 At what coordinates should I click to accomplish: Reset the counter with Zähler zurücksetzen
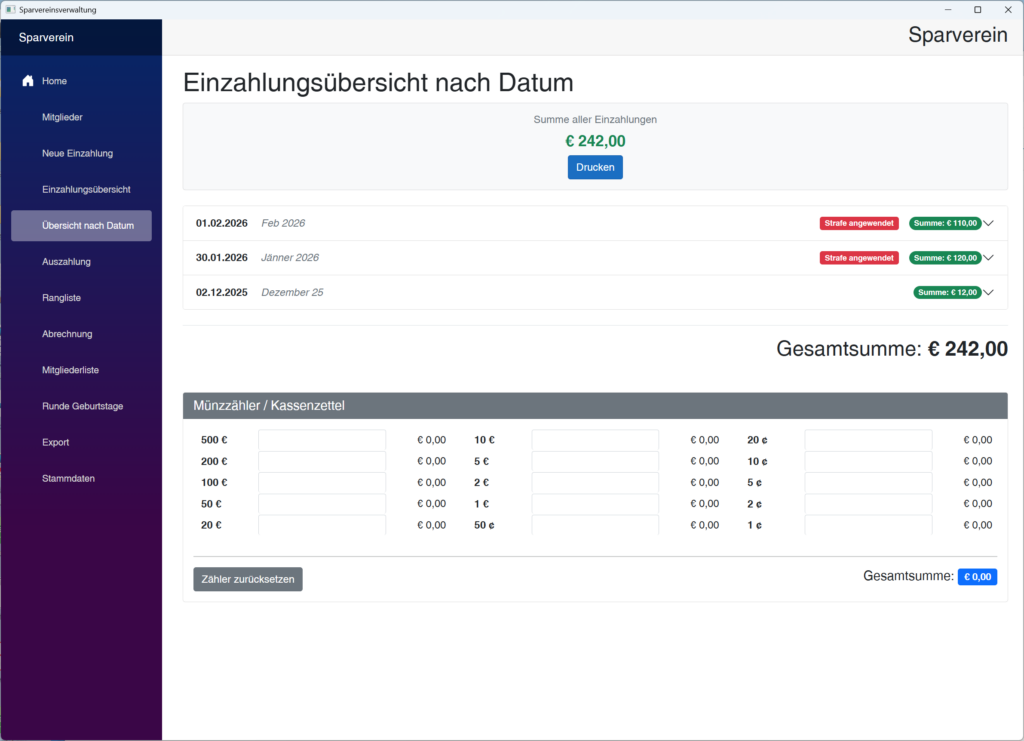[248, 579]
